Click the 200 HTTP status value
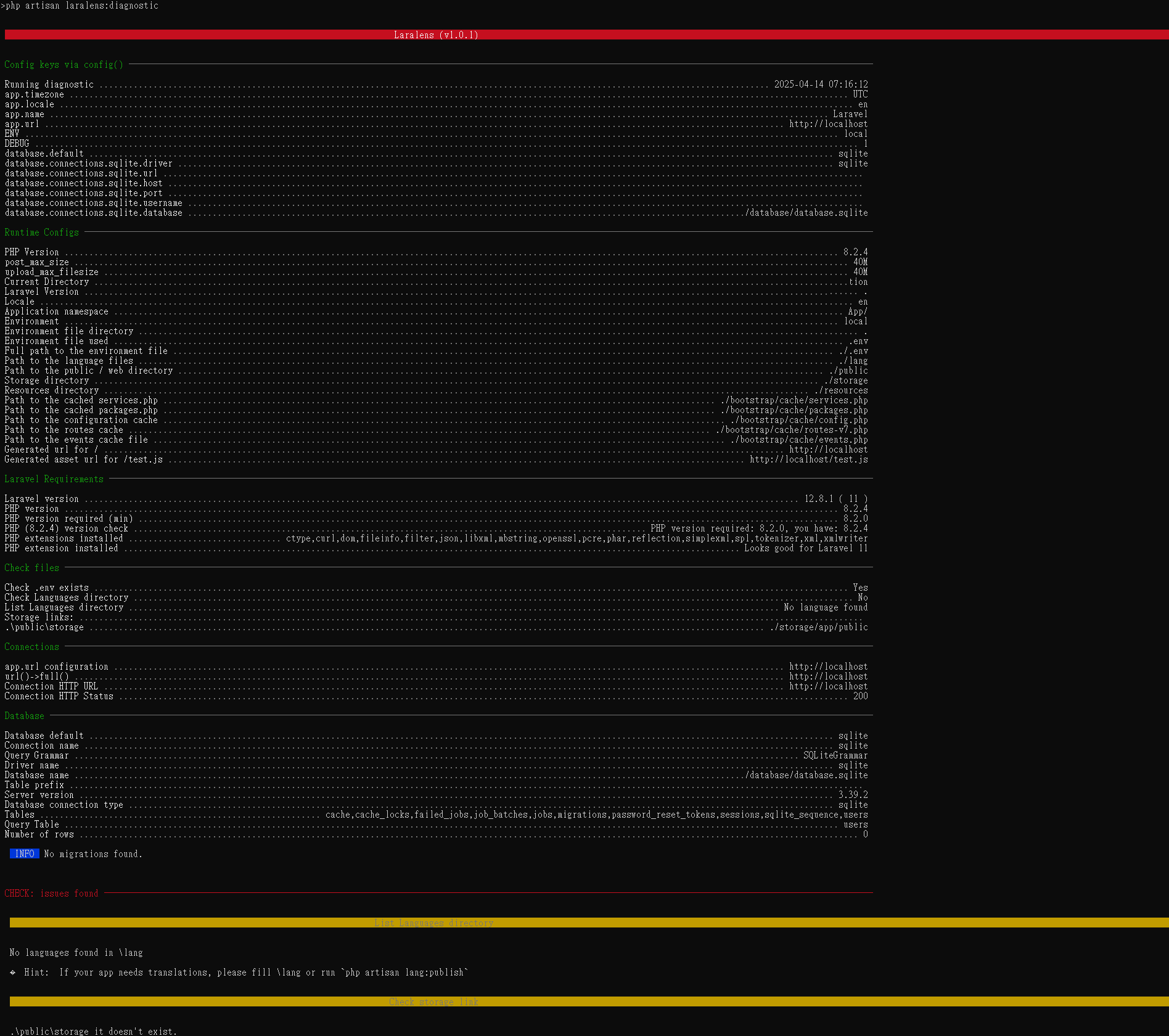The width and height of the screenshot is (1169, 1036). click(x=861, y=696)
